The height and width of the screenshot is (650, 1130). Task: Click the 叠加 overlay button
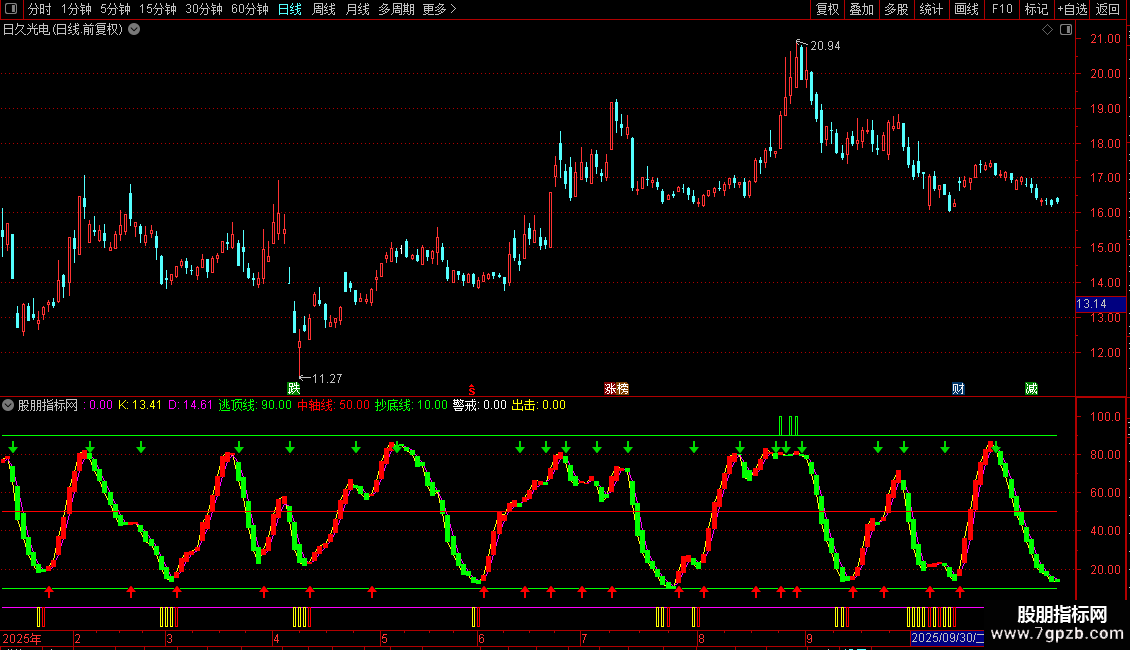[861, 9]
